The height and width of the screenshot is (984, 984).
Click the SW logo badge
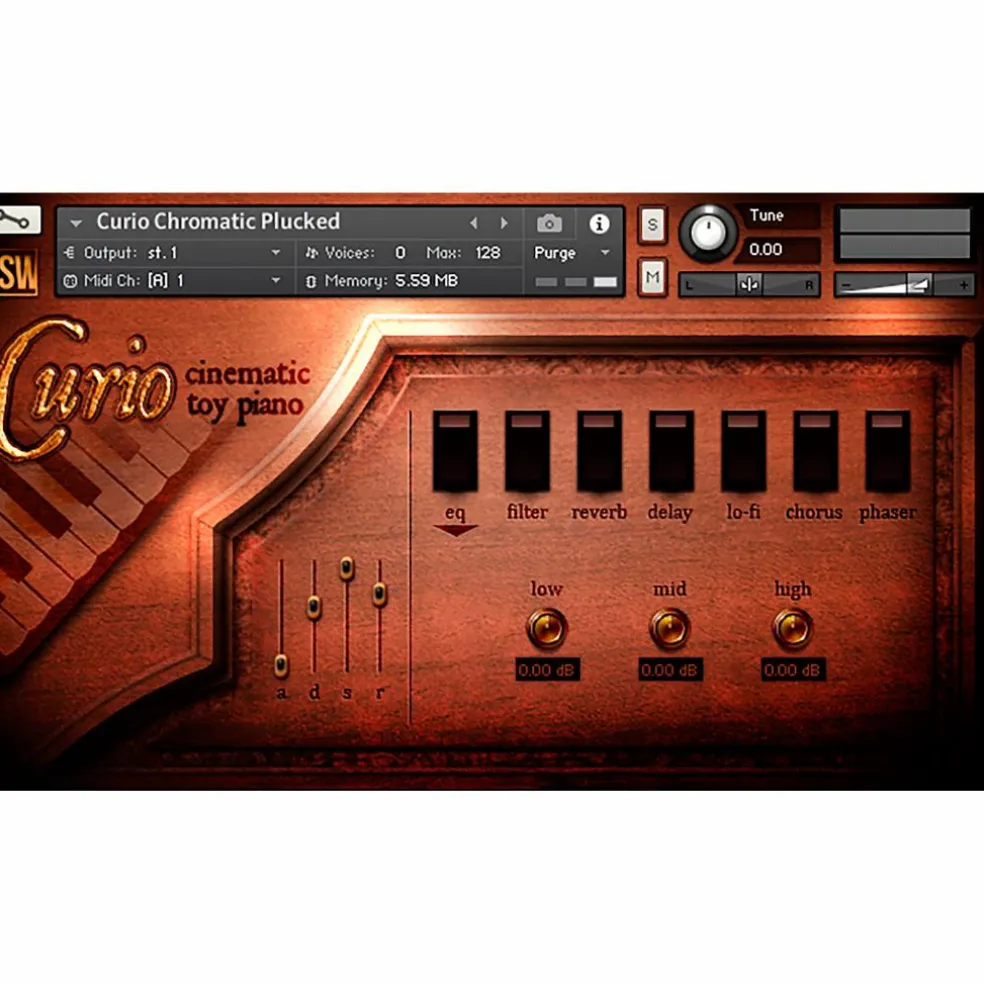point(19,273)
